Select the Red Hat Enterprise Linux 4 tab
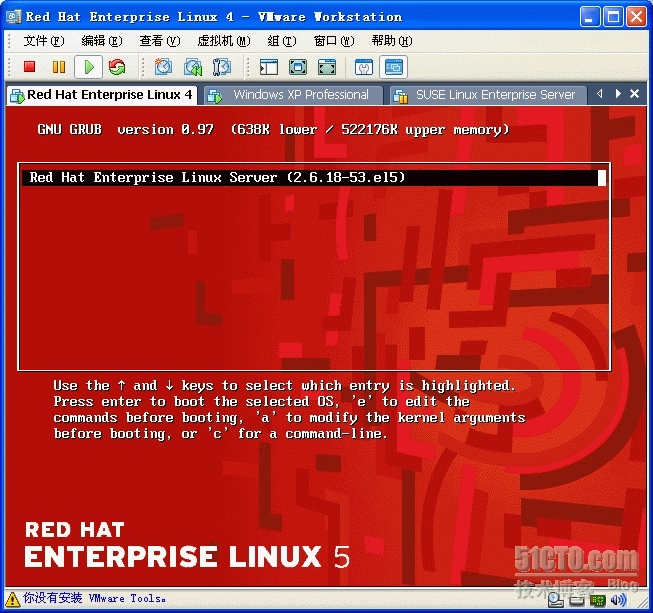The image size is (653, 613). click(x=102, y=95)
